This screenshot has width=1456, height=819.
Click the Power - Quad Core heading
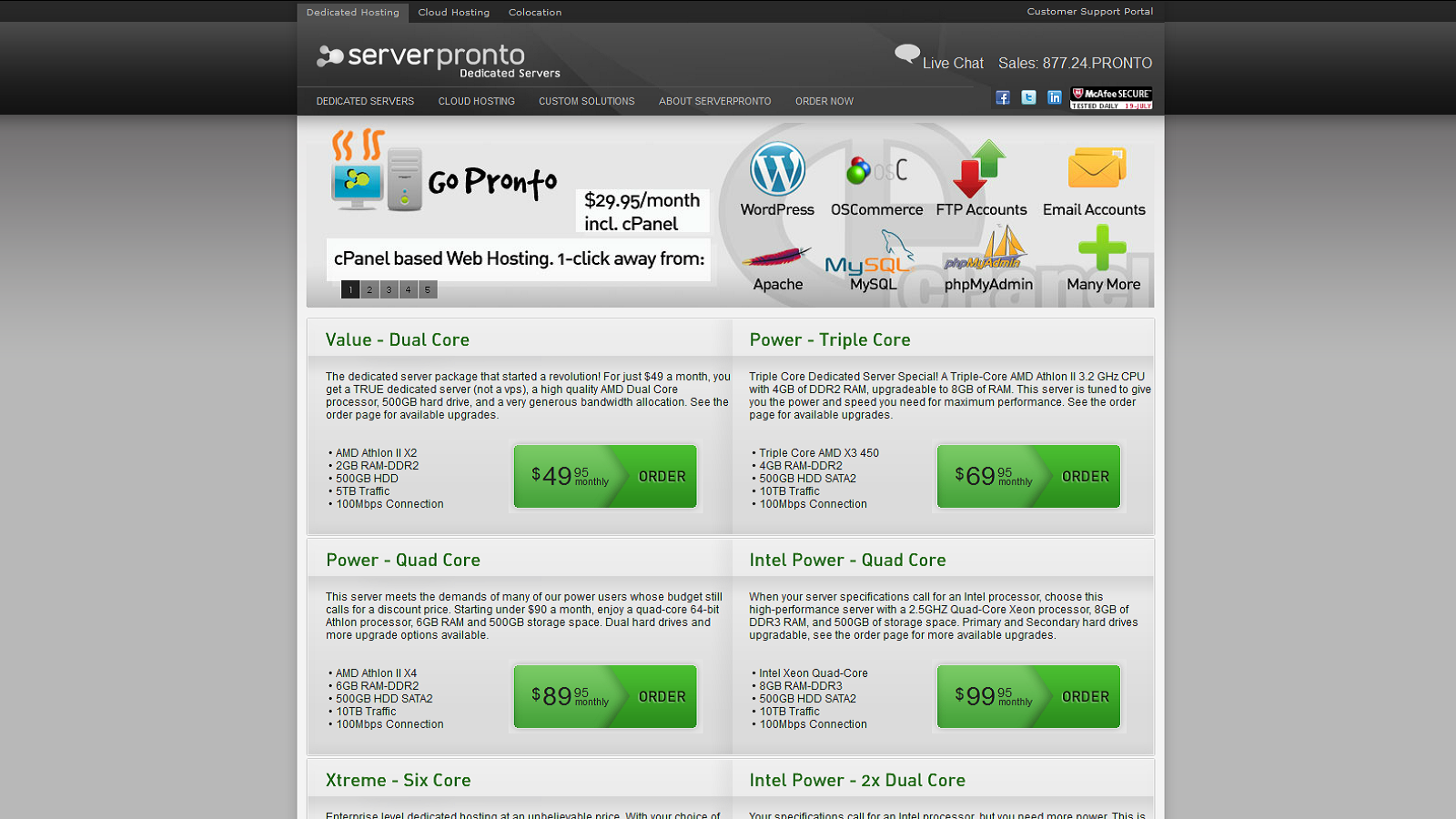pyautogui.click(x=403, y=560)
